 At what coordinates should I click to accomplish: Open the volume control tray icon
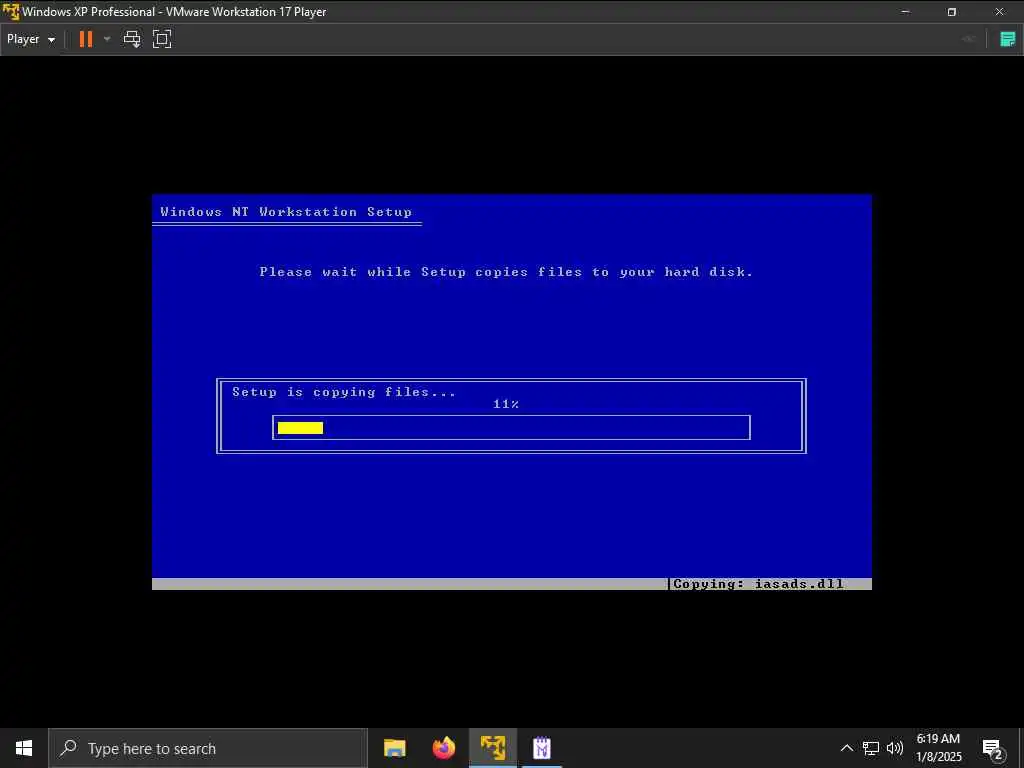coord(895,748)
